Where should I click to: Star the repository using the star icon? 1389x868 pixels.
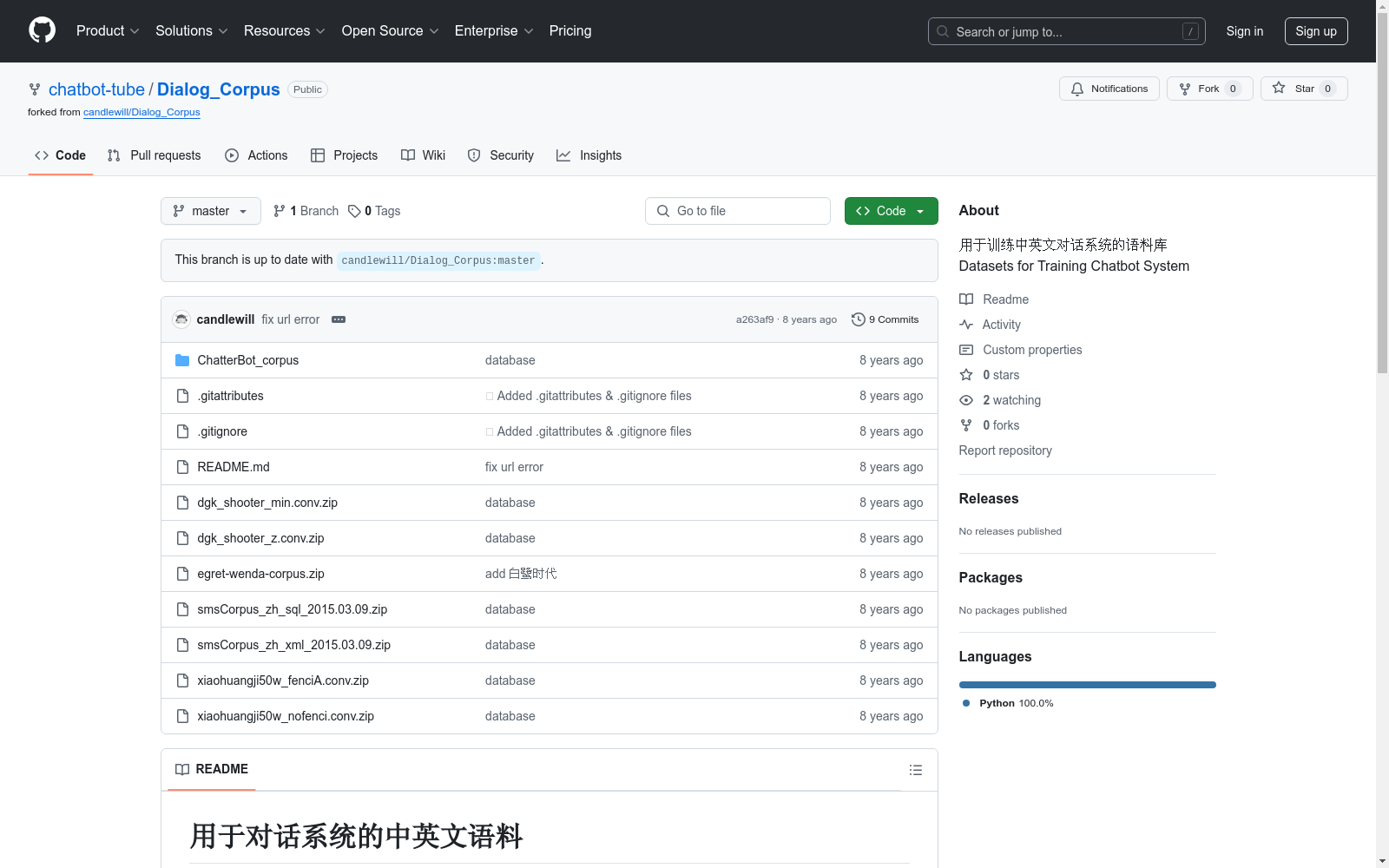(1279, 88)
